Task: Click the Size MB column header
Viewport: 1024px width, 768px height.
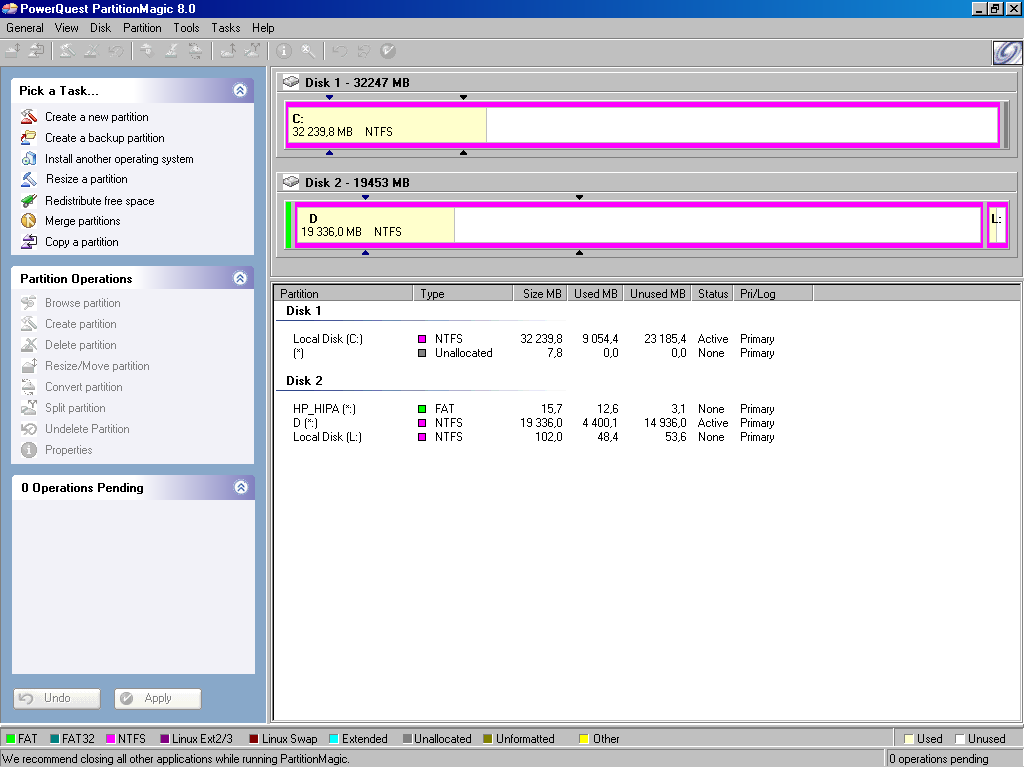Action: point(541,294)
